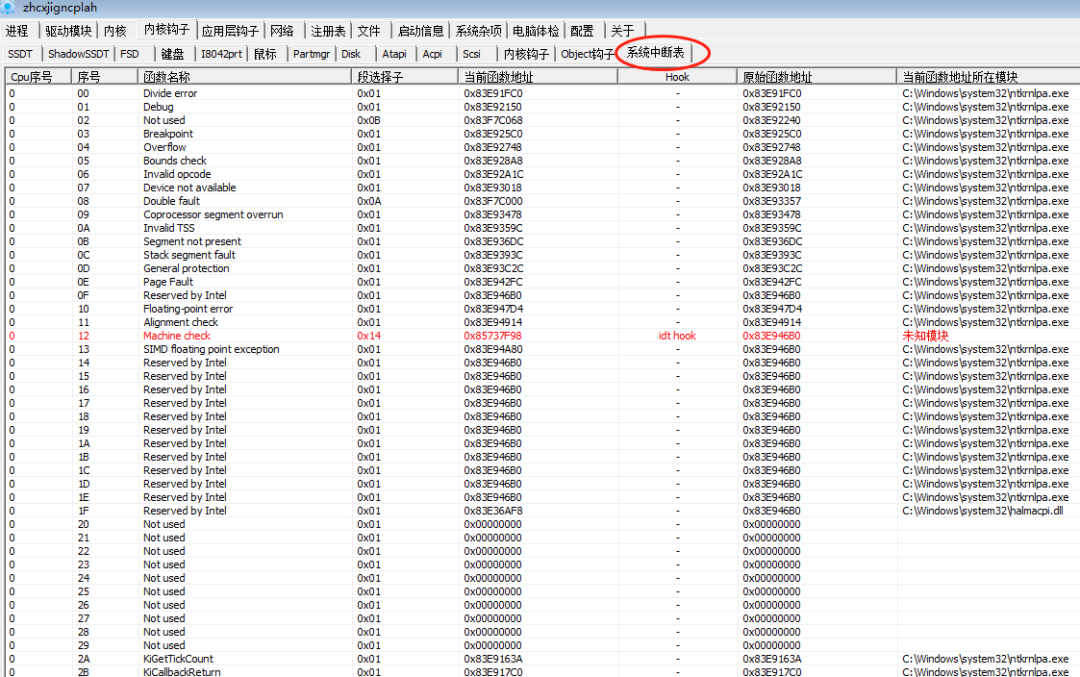The image size is (1080, 677).
Task: Select the 内核钩子 sub-tab
Action: point(526,54)
